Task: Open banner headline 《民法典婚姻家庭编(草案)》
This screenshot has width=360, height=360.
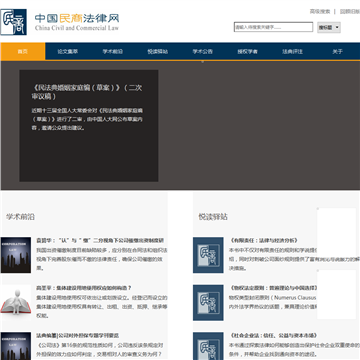Action: 87,92
